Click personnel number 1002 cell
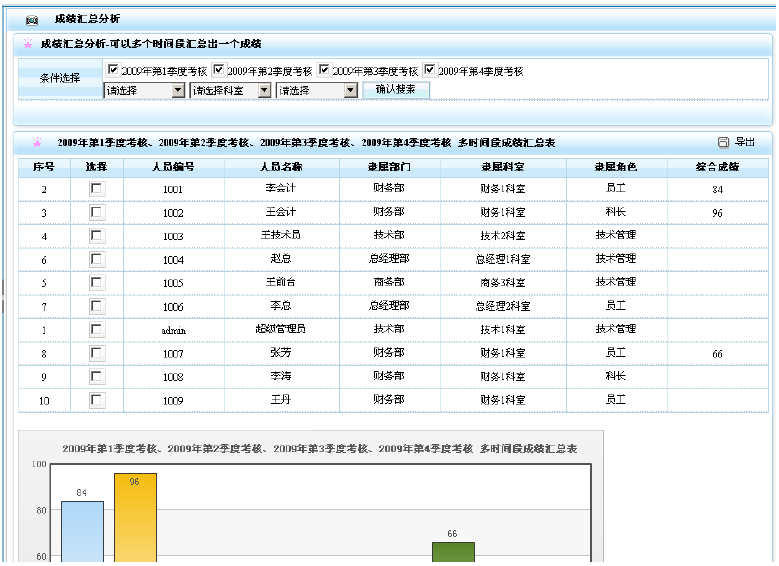Viewport: 779px width, 566px height. coord(173,213)
